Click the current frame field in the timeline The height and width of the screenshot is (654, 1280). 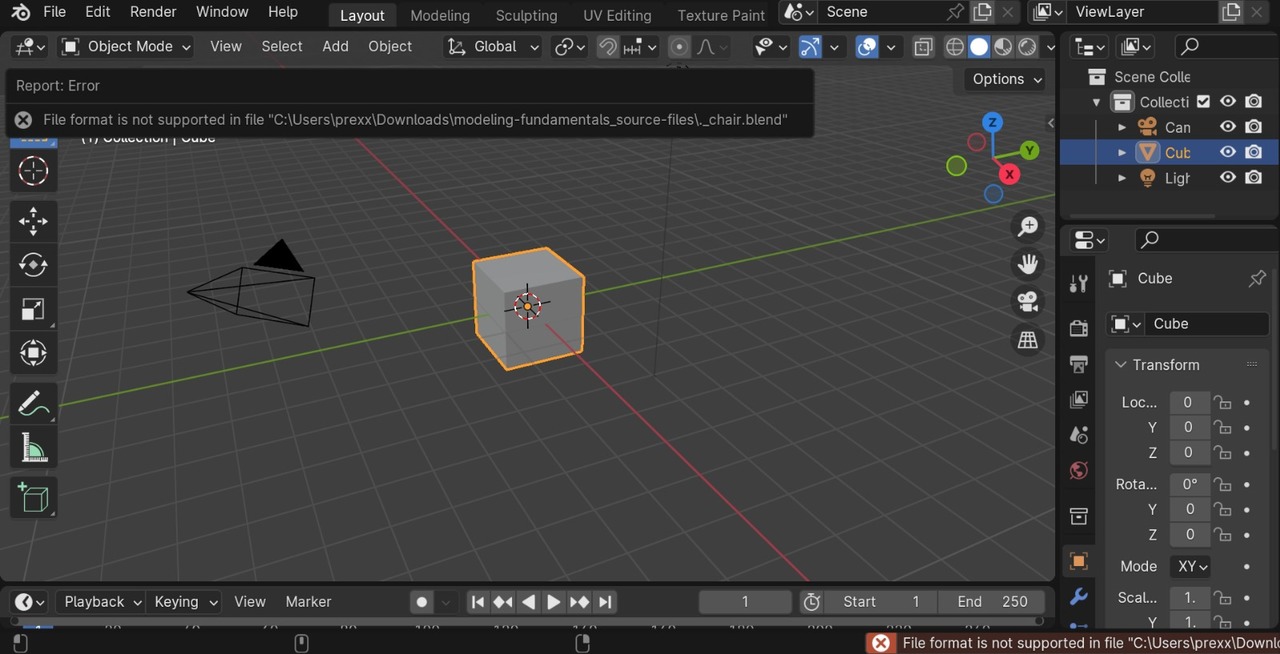click(744, 601)
